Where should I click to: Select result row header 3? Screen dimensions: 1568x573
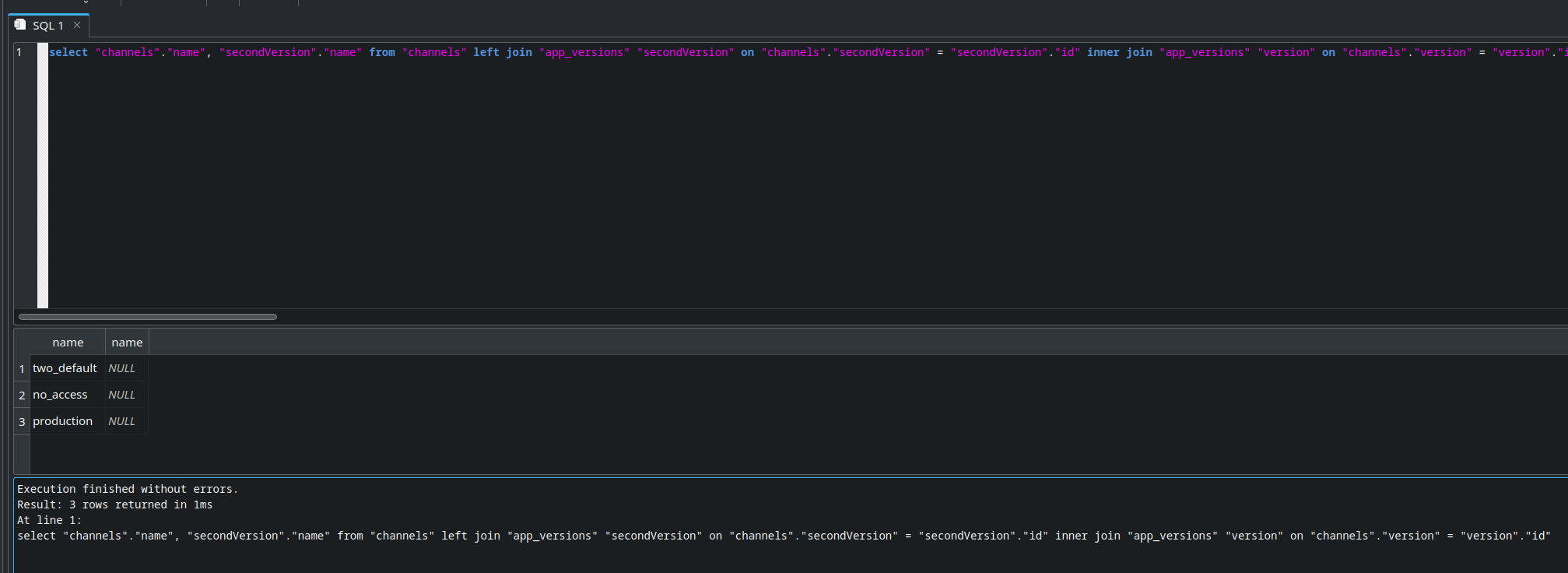22,421
